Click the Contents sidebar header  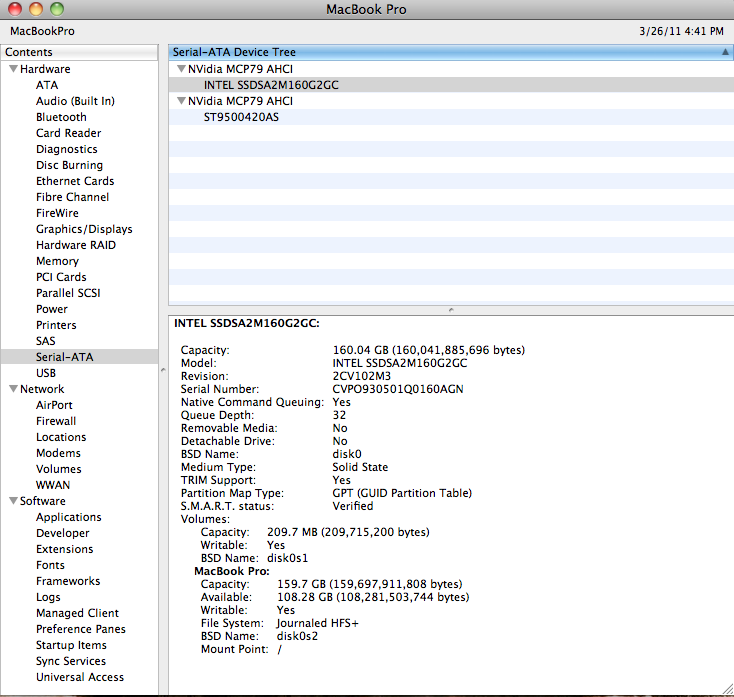[79, 52]
